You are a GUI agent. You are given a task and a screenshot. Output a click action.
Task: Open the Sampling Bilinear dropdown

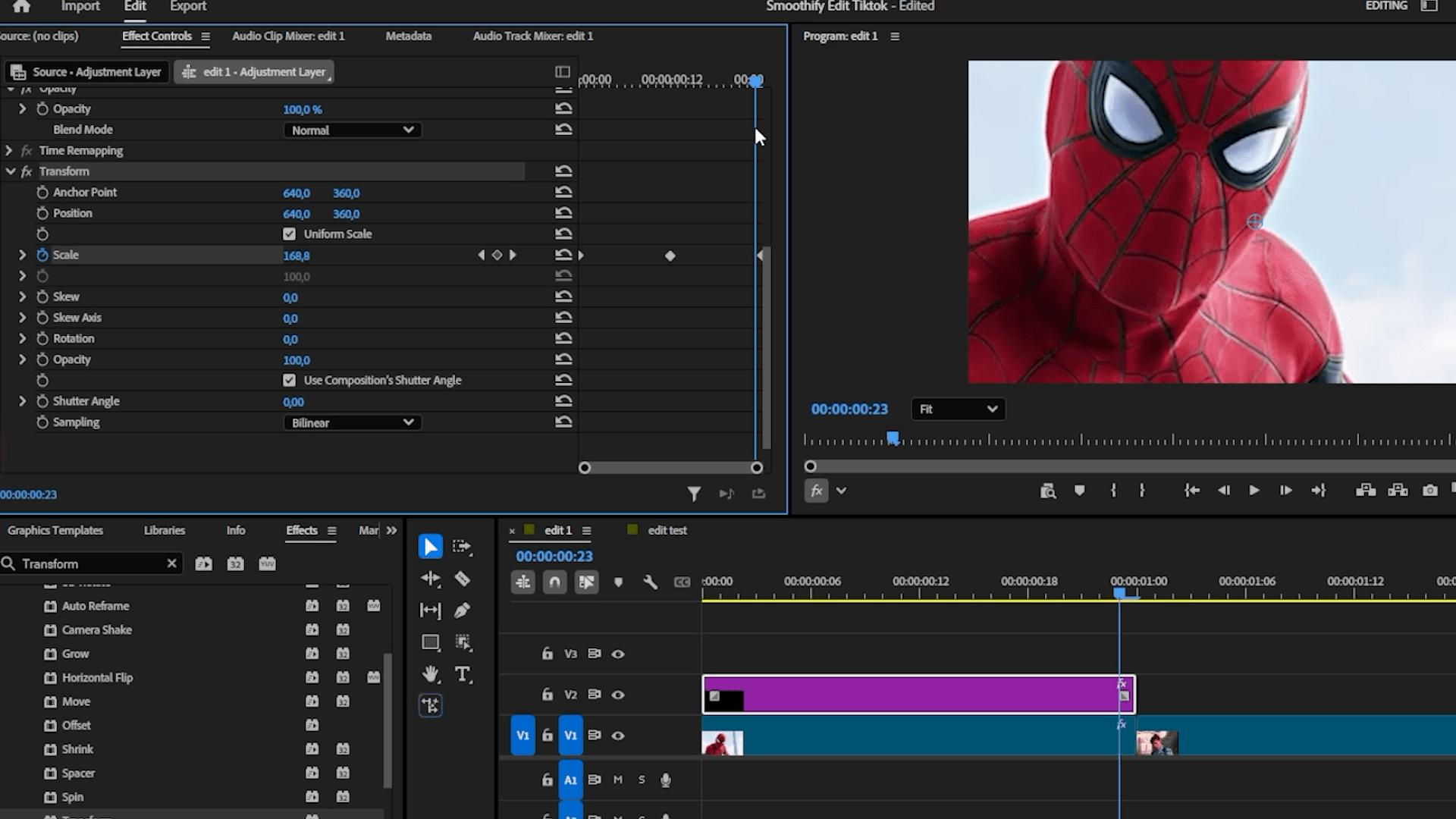(x=353, y=423)
